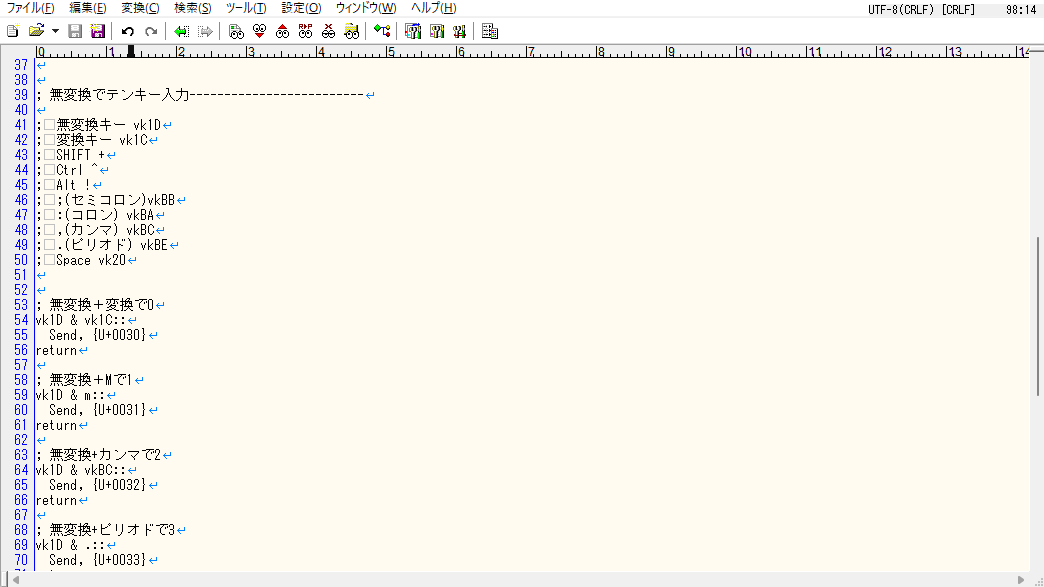This screenshot has width=1044, height=587.
Task: Open a file using folder icon
Action: click(37, 31)
